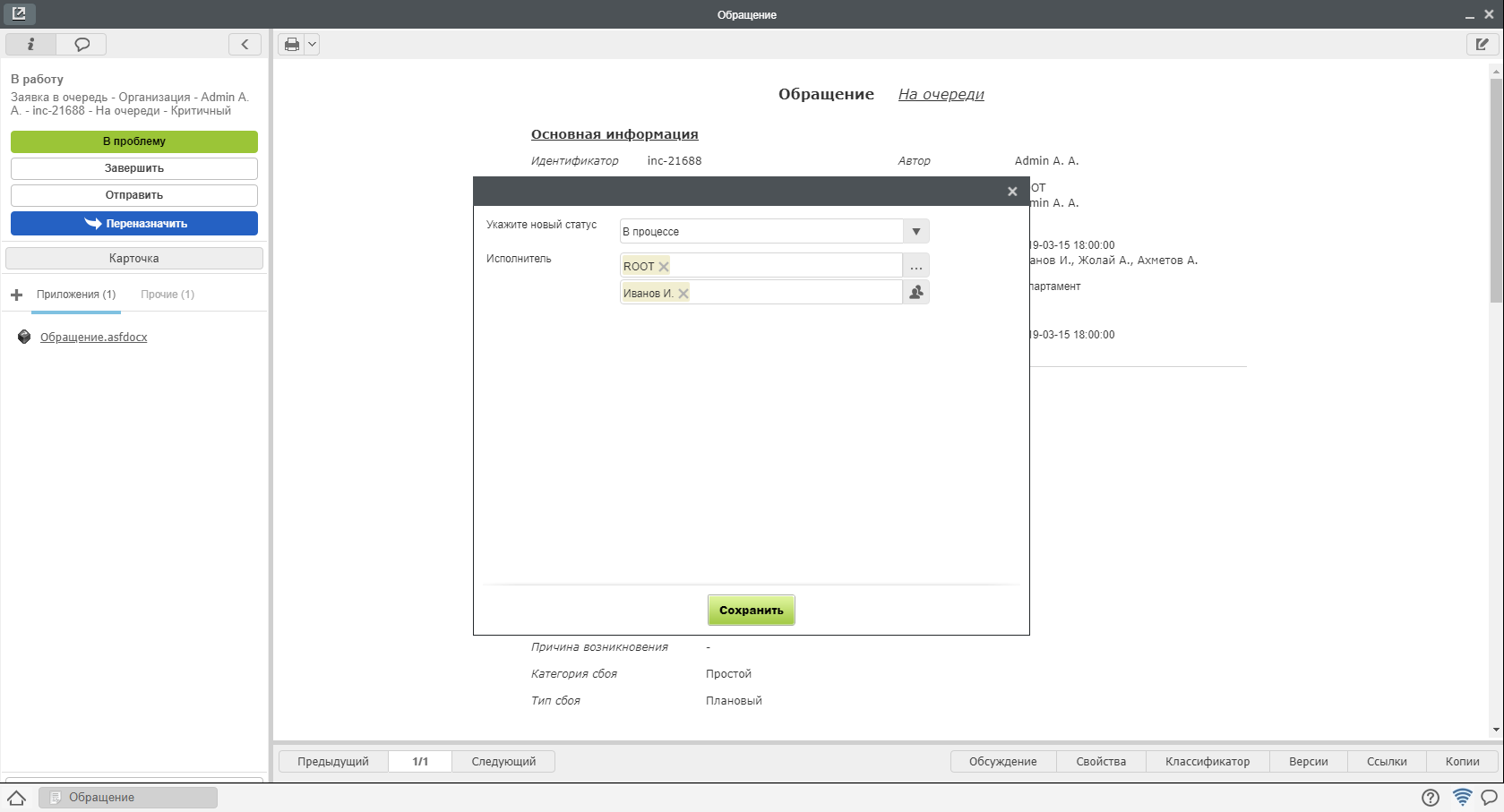1504x812 pixels.
Task: Click the print icon
Action: click(292, 44)
